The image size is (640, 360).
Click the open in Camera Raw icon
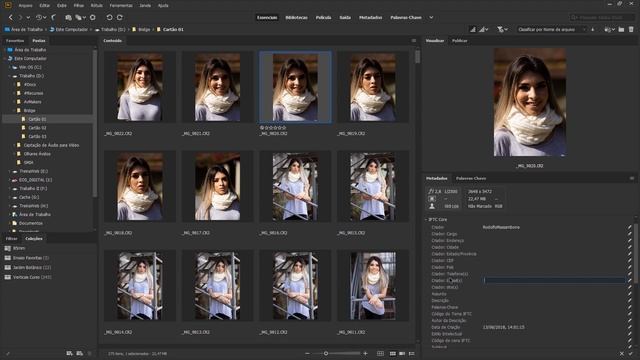point(93,18)
